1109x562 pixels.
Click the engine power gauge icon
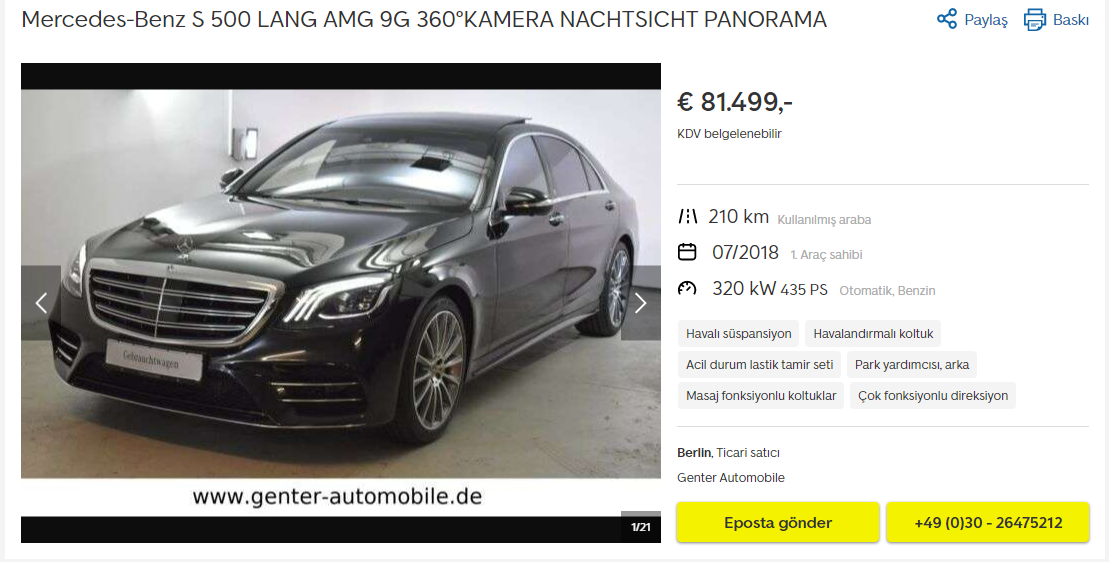pyautogui.click(x=687, y=288)
